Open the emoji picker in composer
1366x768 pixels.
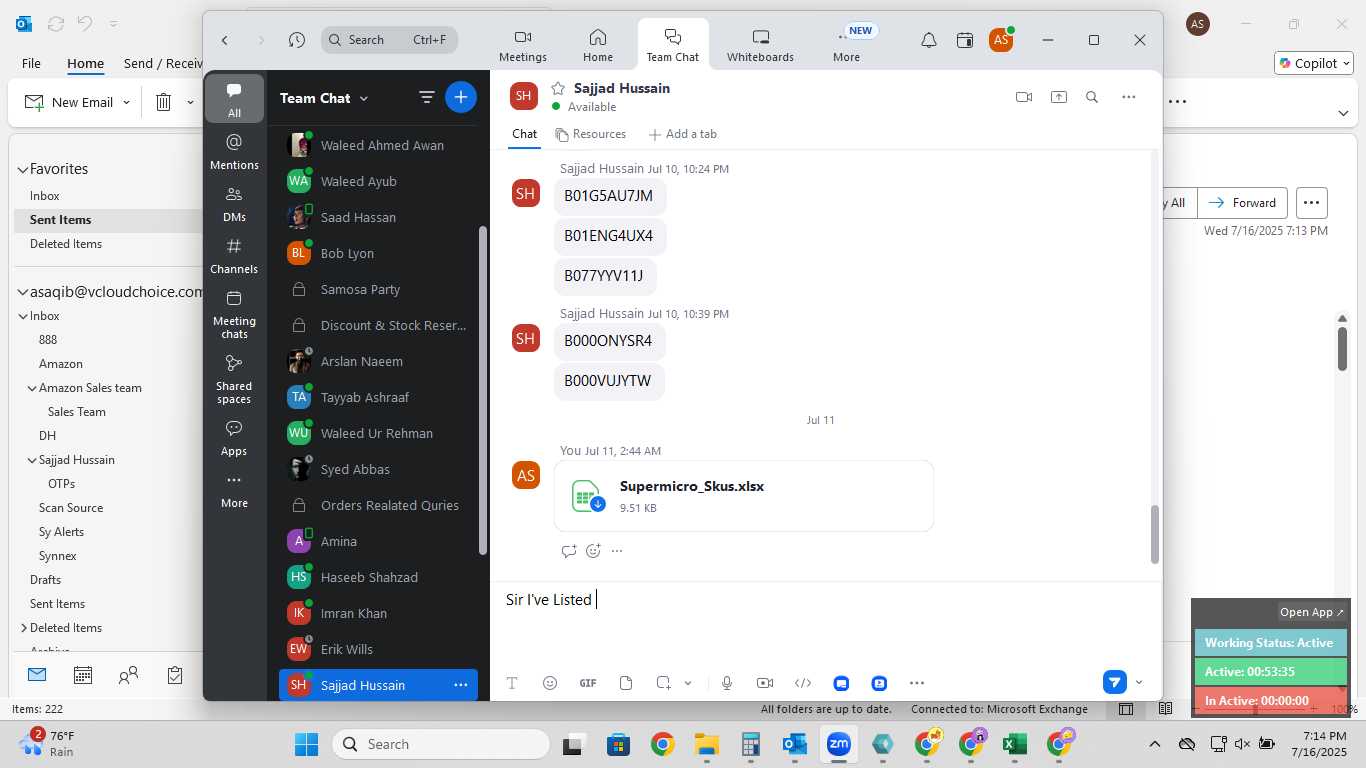(x=550, y=683)
